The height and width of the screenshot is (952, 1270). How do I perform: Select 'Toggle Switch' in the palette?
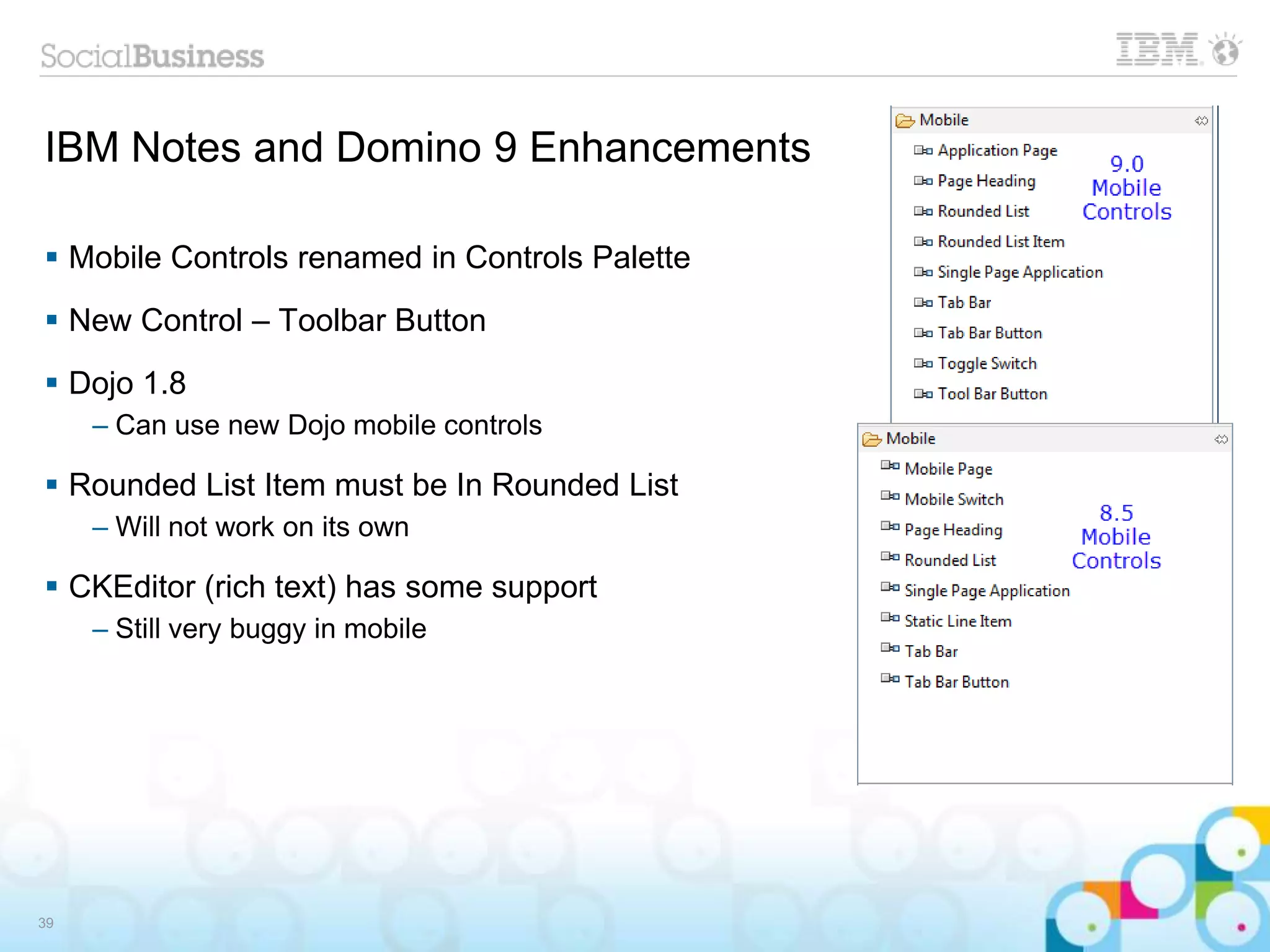[987, 363]
